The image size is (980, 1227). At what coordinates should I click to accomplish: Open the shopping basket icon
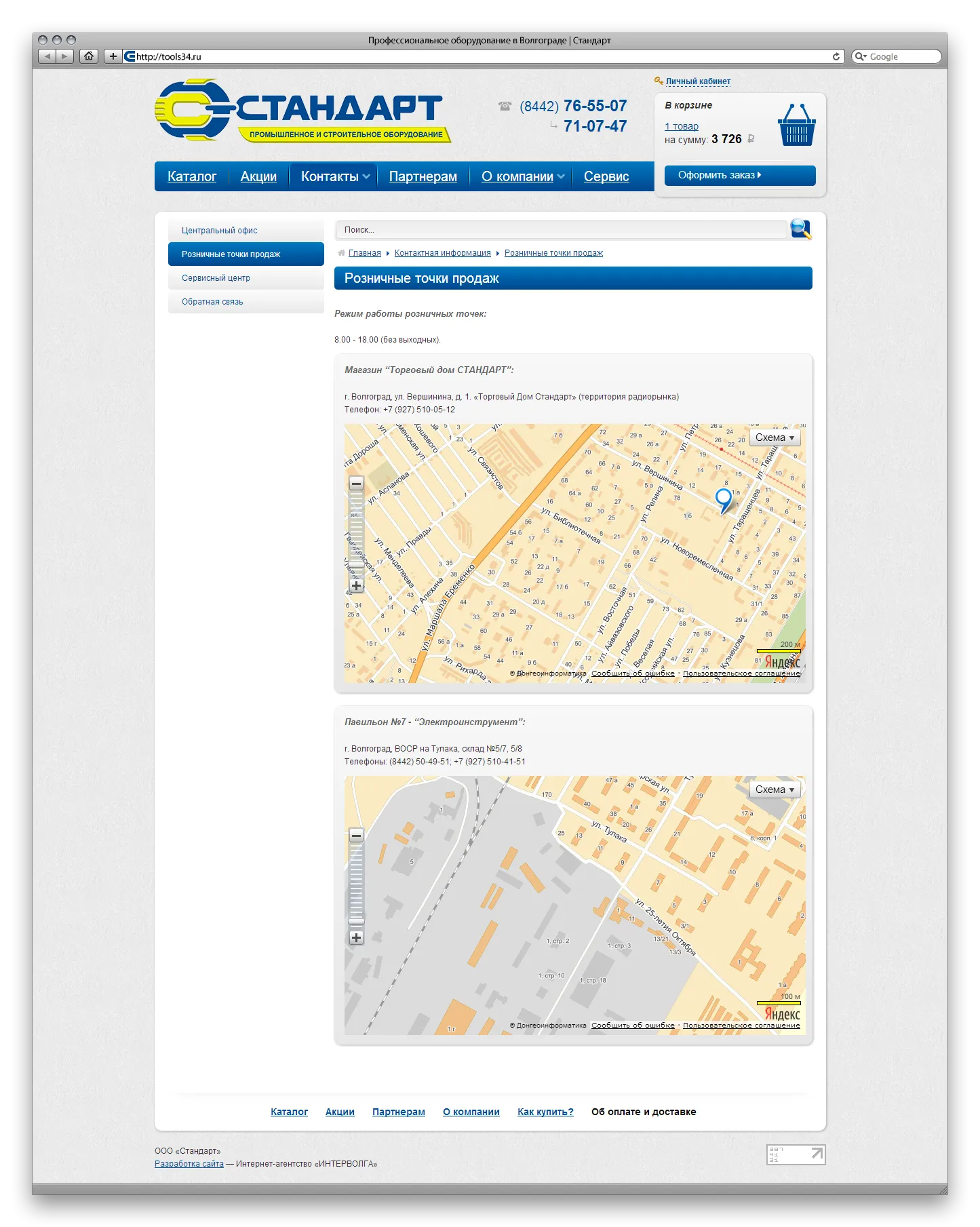[796, 125]
